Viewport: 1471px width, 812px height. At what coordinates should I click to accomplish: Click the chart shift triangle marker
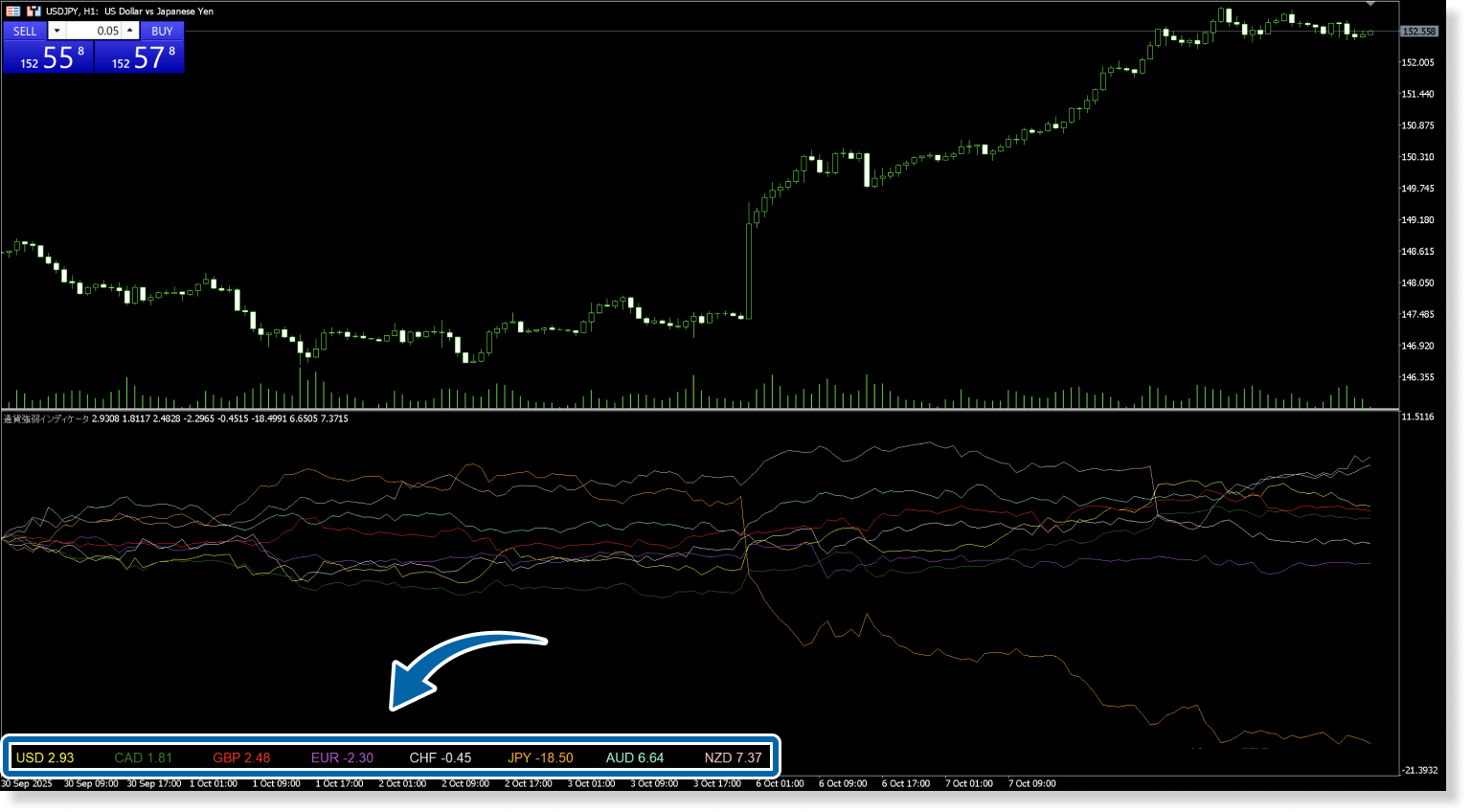[1370, 4]
